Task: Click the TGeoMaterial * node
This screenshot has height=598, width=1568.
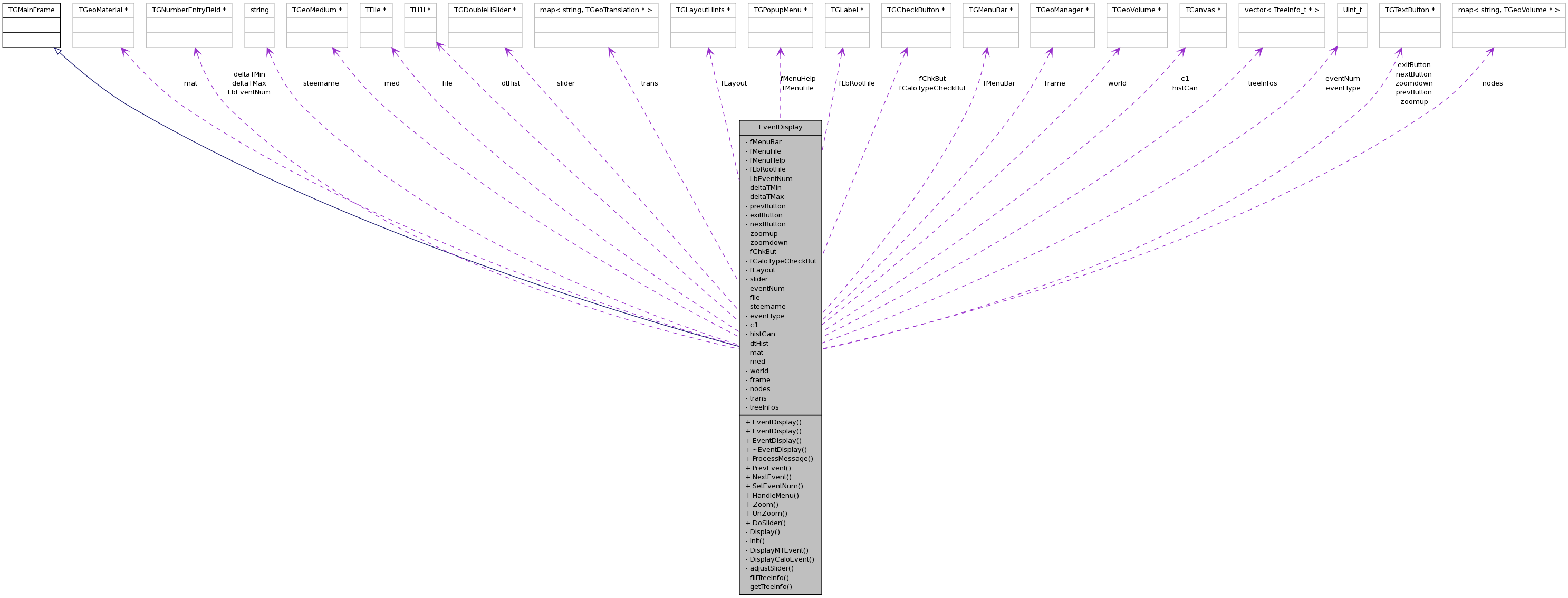Action: [x=103, y=25]
